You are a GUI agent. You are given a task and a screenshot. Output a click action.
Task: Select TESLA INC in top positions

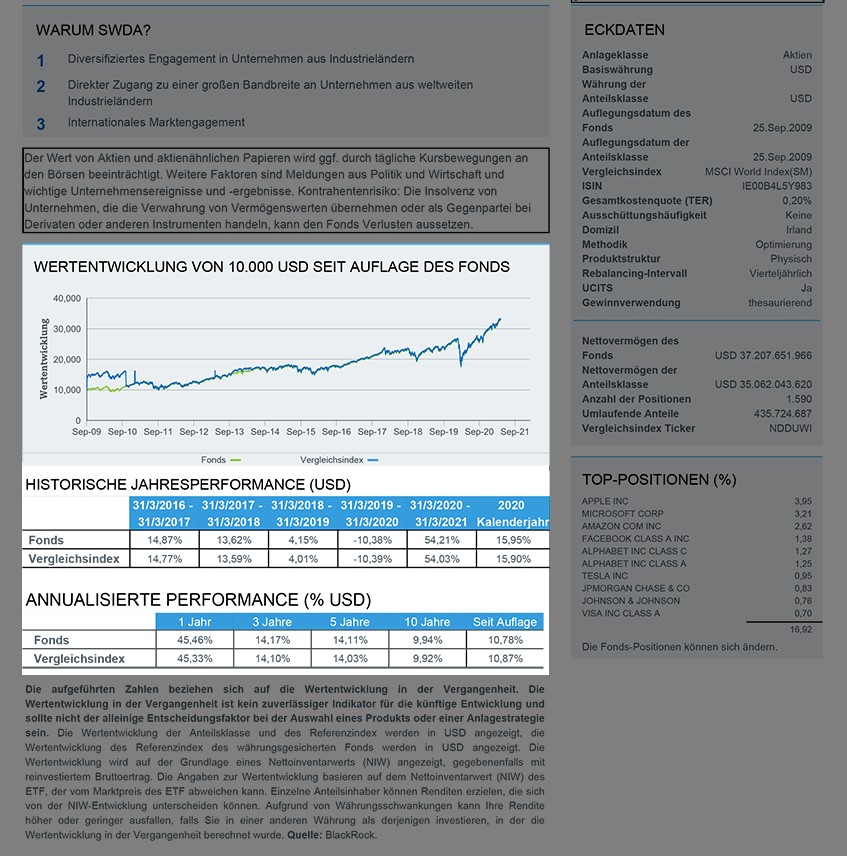tap(605, 576)
